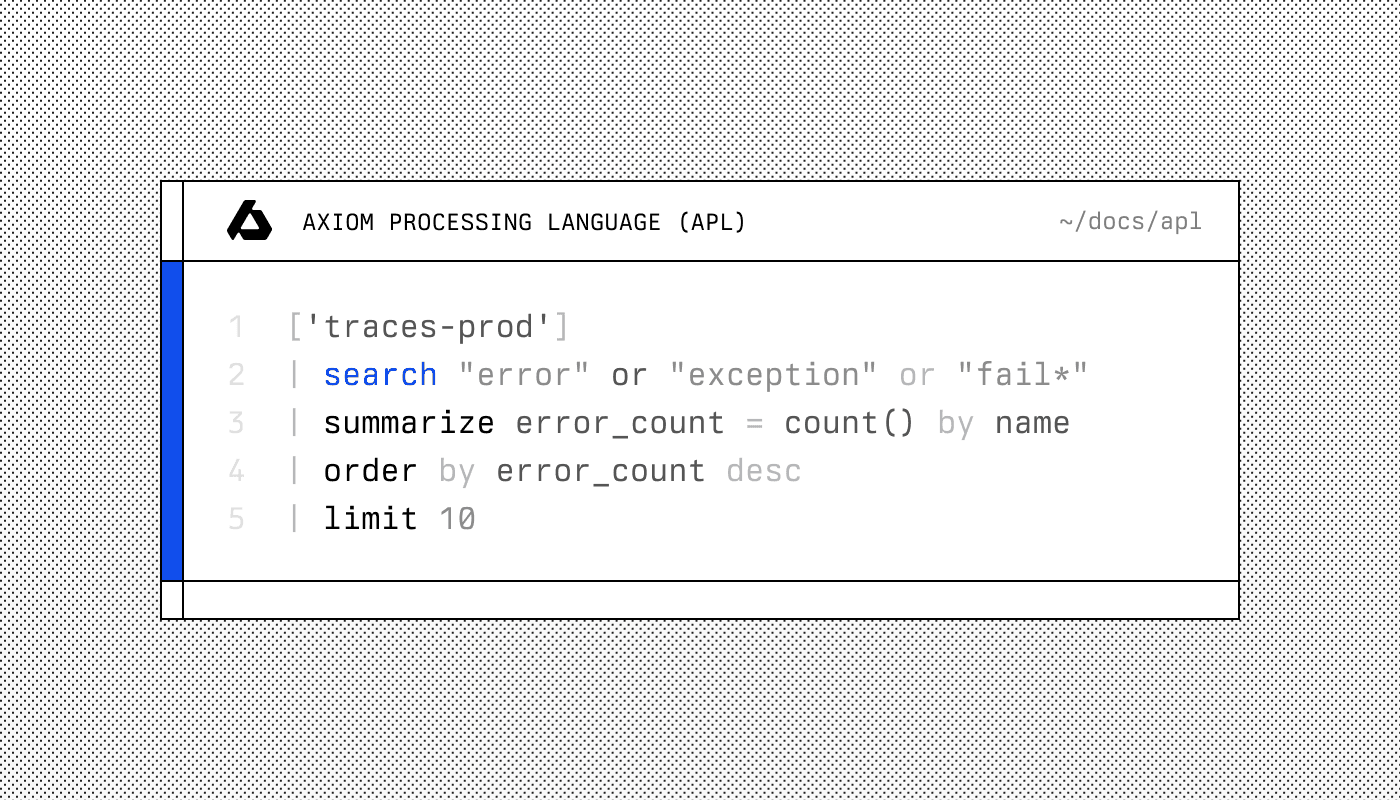Click the ['traces-prod'] dataset name
The width and height of the screenshot is (1400, 800).
pos(428,327)
